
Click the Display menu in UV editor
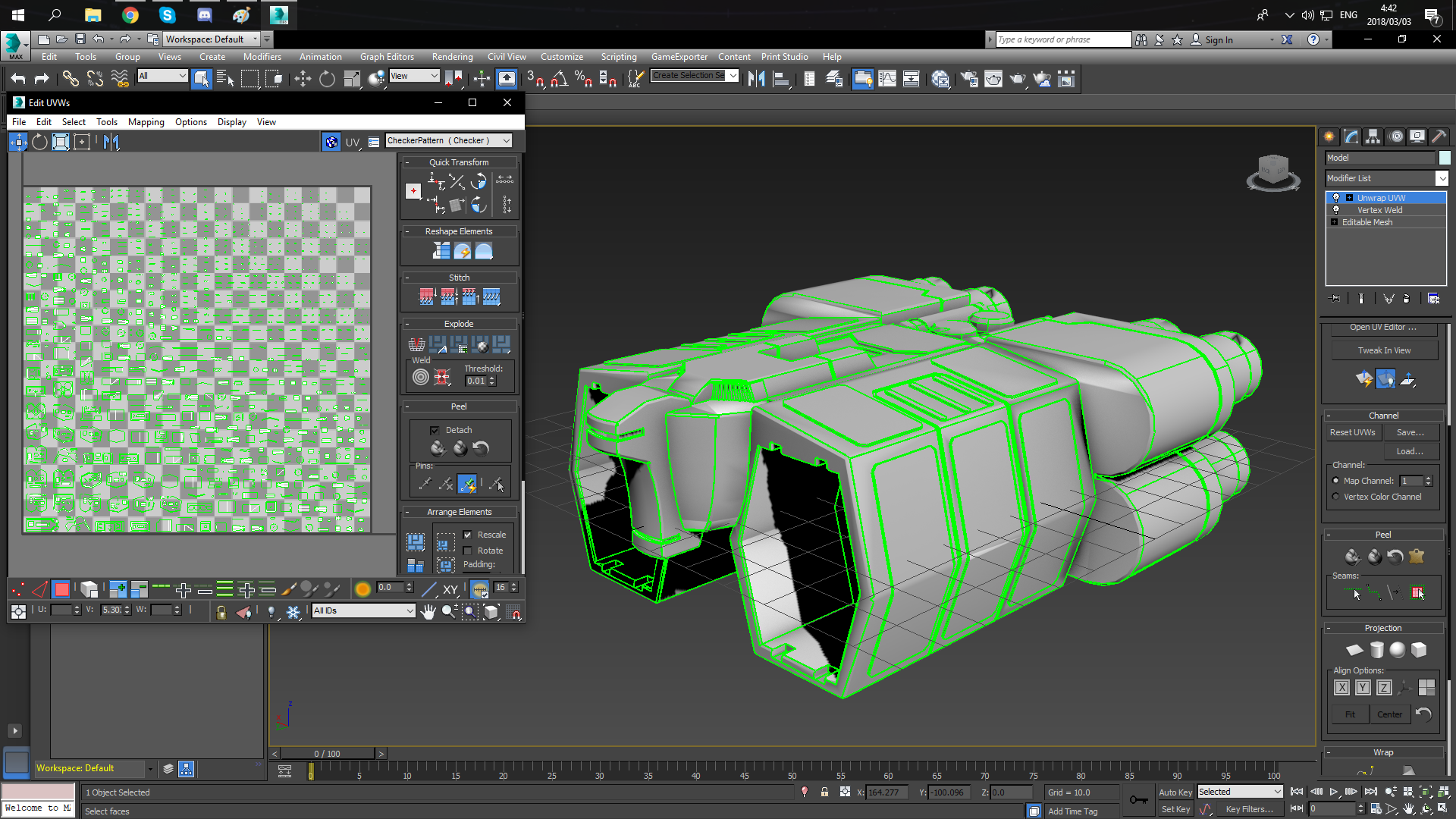(x=231, y=121)
